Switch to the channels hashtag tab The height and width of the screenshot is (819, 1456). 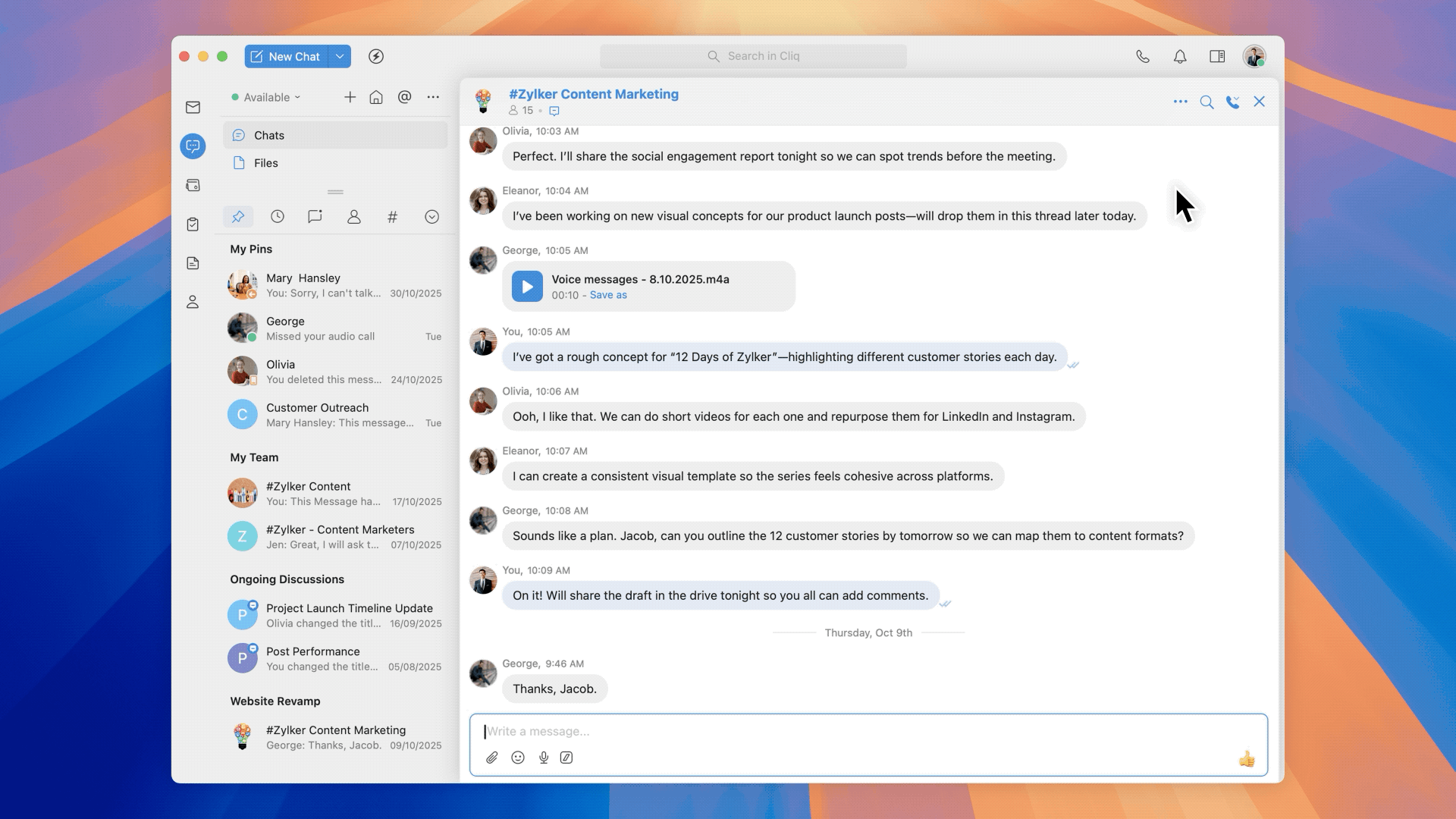click(x=392, y=217)
